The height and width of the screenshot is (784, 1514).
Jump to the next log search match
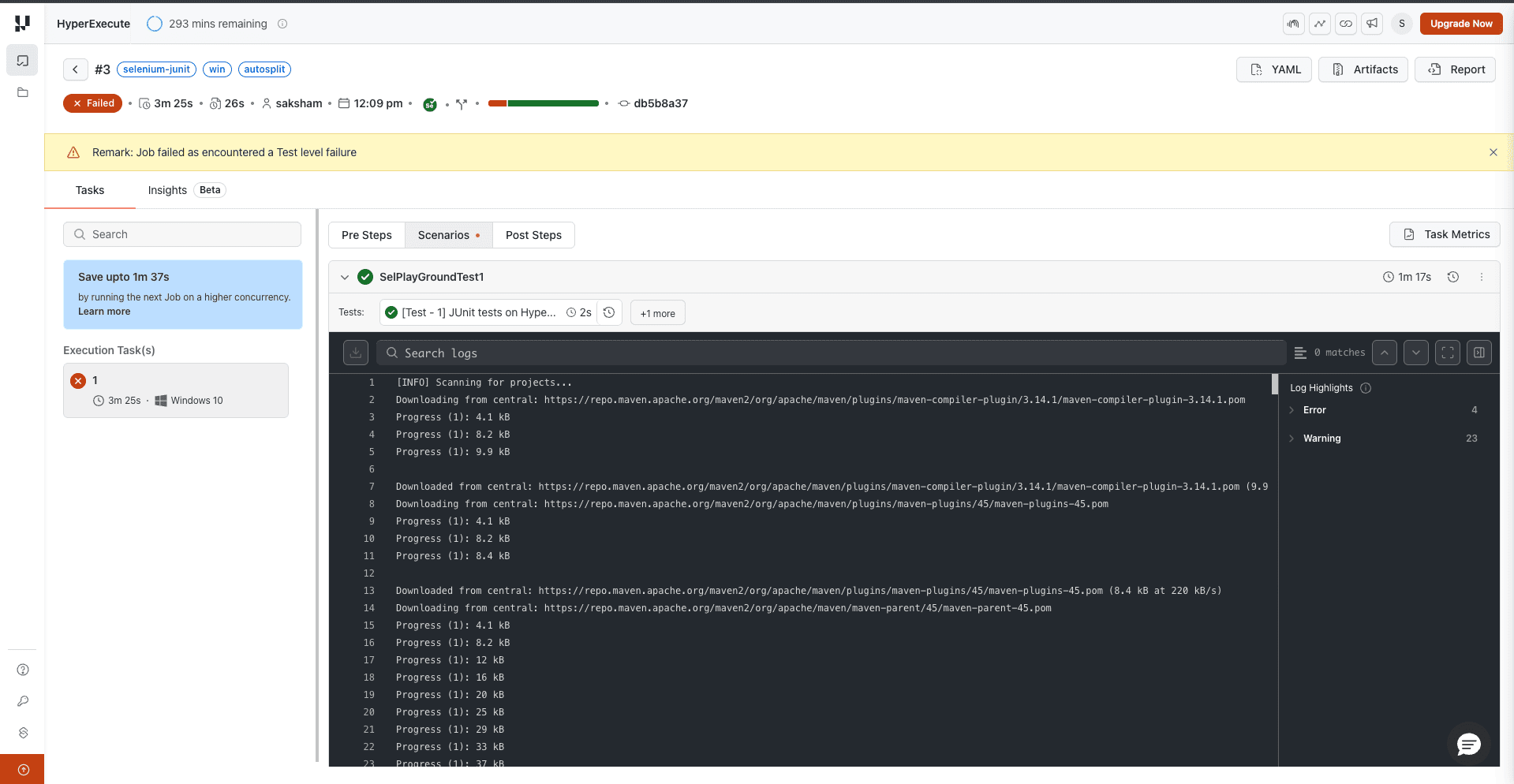click(1416, 353)
